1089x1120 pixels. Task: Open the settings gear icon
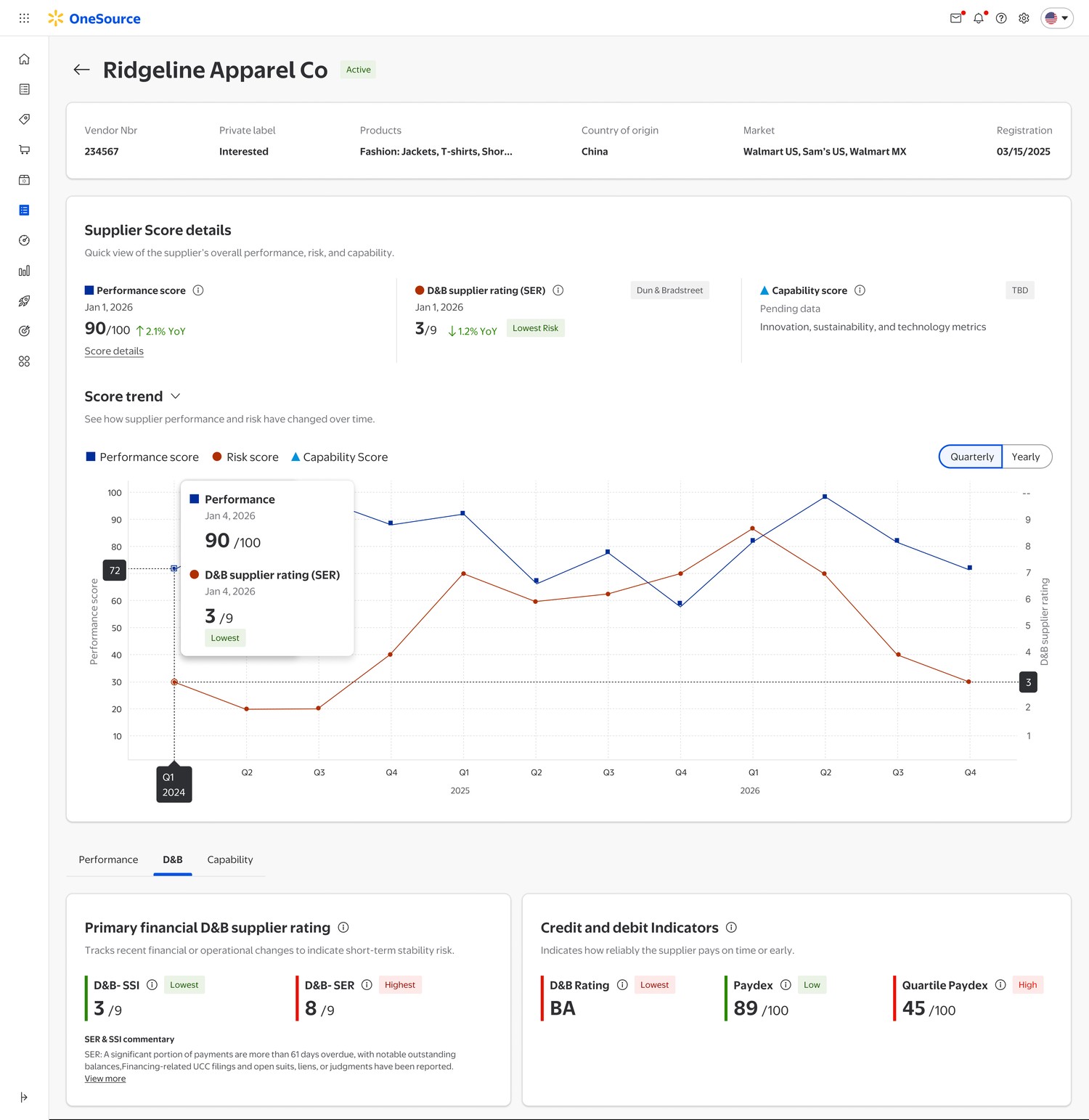point(1024,18)
